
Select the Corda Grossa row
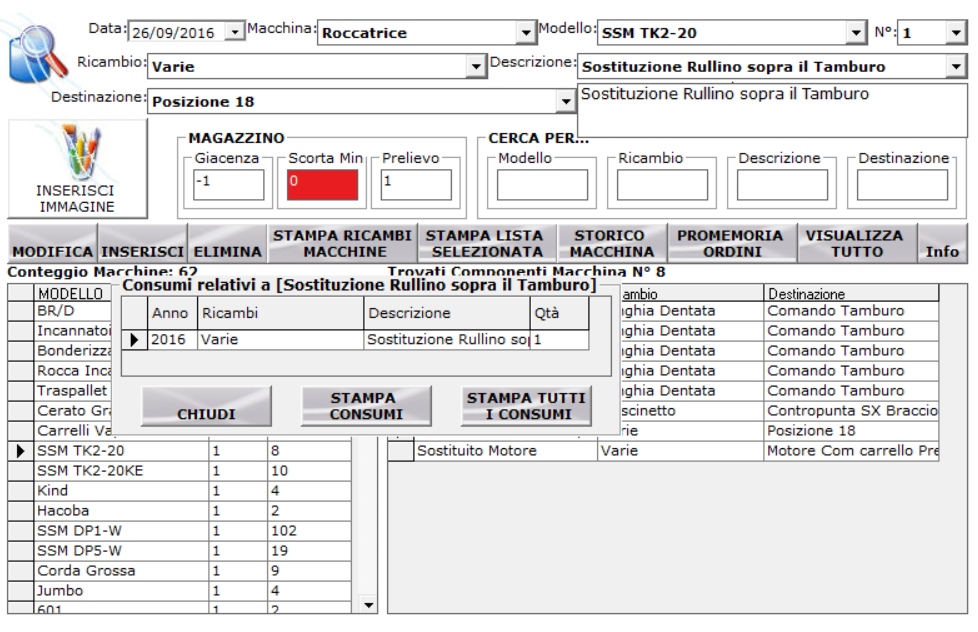pos(180,570)
